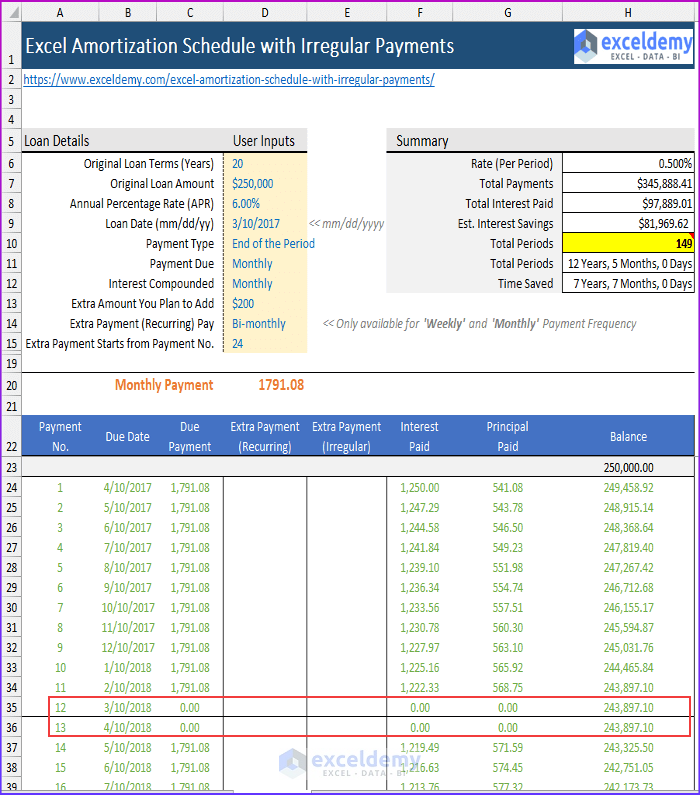This screenshot has width=700, height=795.
Task: Select row 35 header
Action: coord(11,708)
